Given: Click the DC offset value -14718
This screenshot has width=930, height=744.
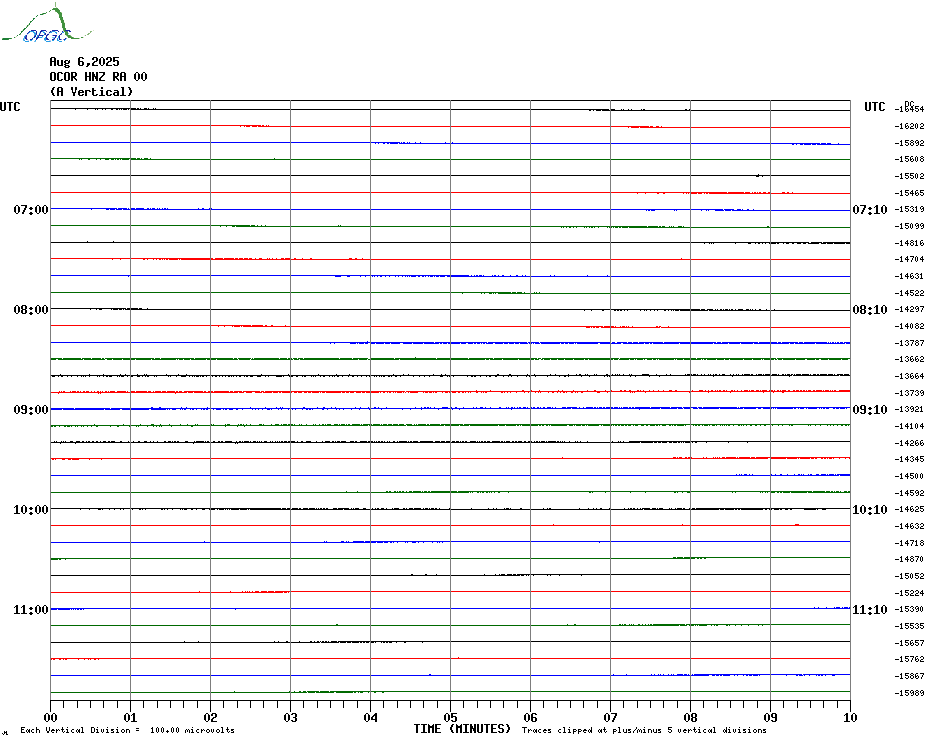Looking at the screenshot, I should 909,543.
